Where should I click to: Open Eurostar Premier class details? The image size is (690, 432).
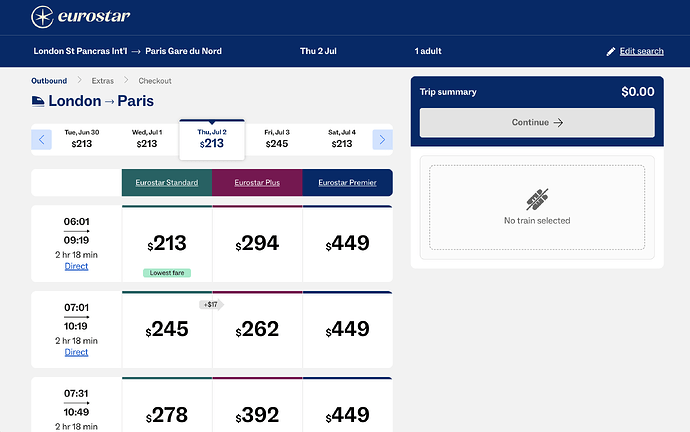pyautogui.click(x=347, y=183)
